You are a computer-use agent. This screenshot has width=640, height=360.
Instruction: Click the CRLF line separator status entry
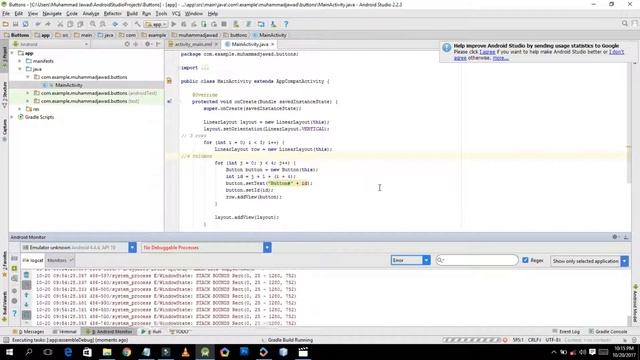pyautogui.click(x=534, y=340)
